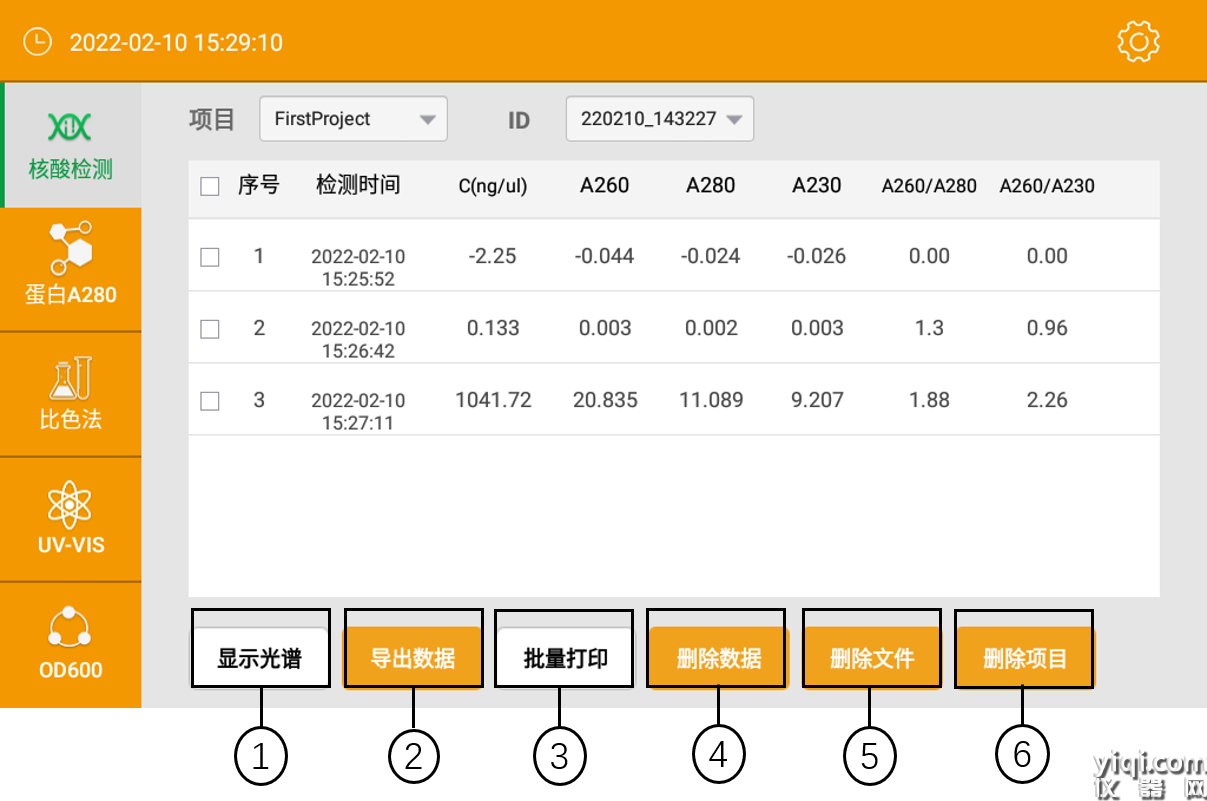Select the ratio value 1.88
This screenshot has width=1207, height=801.
[x=929, y=400]
